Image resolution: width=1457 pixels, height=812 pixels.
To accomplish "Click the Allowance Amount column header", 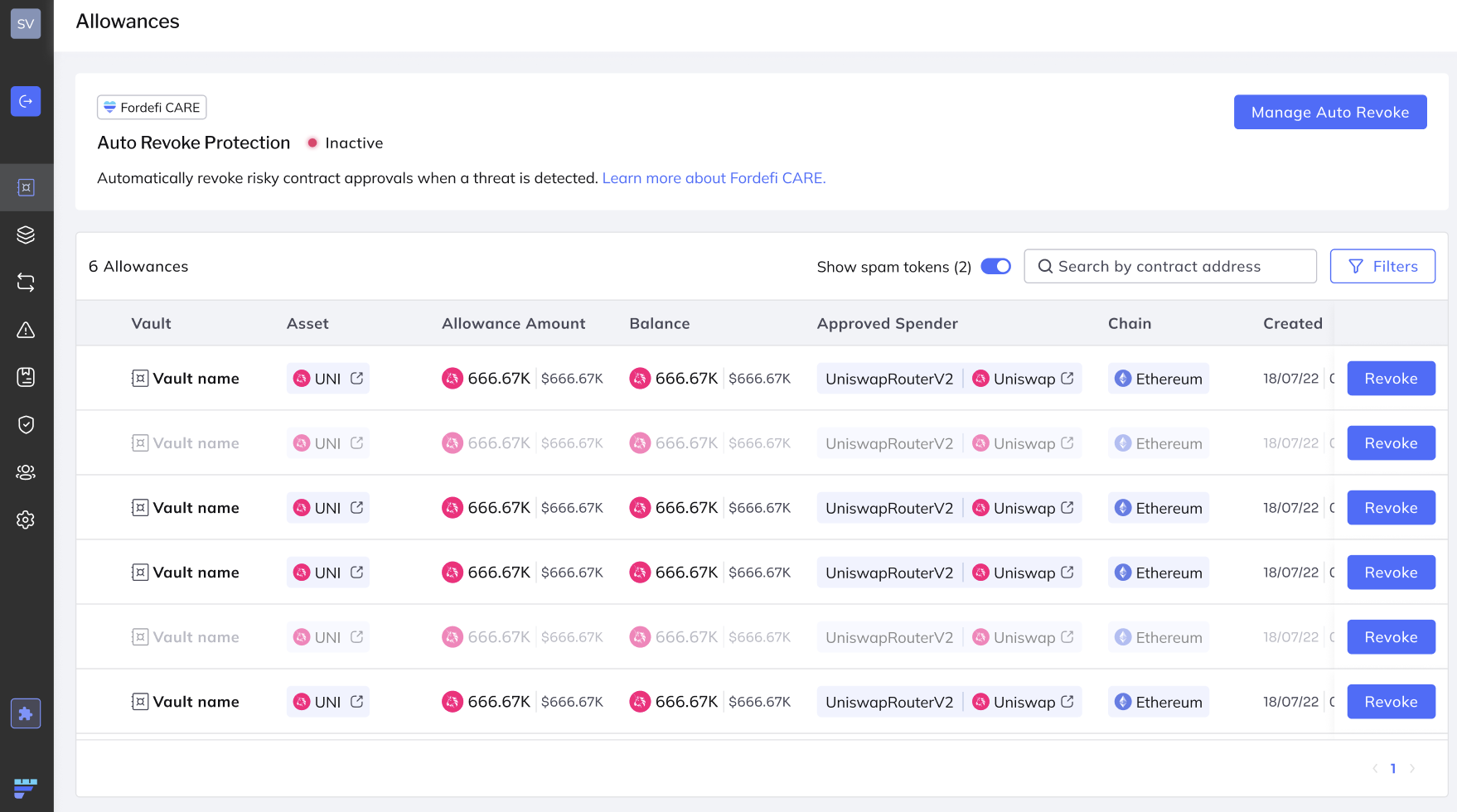I will point(514,323).
